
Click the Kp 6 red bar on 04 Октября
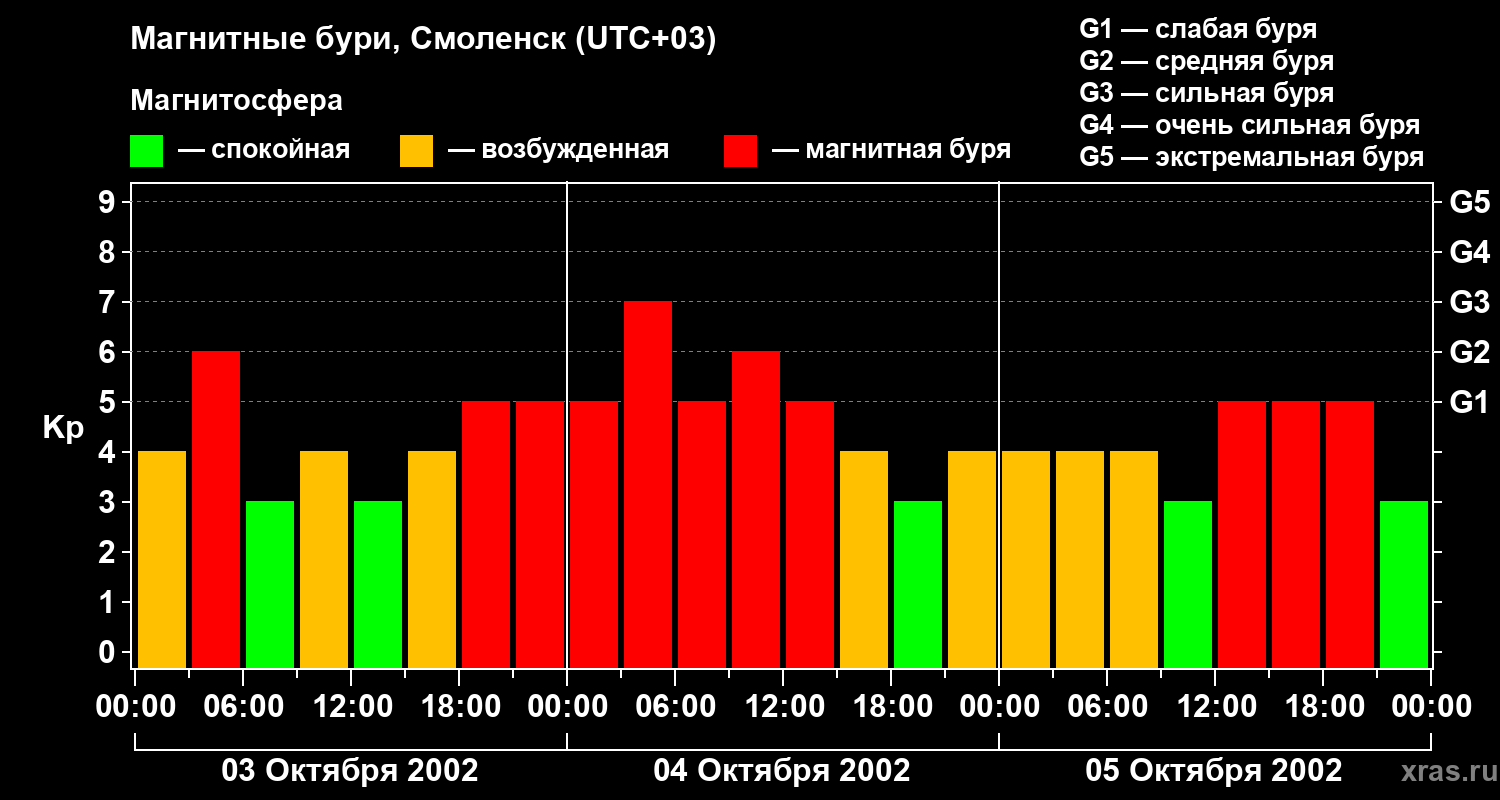[756, 509]
